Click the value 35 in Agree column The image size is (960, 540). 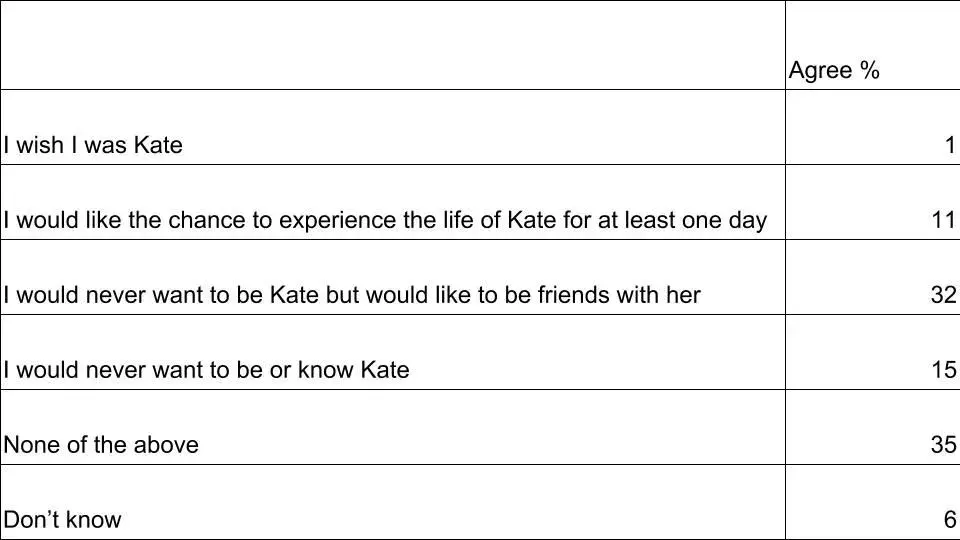pyautogui.click(x=943, y=445)
